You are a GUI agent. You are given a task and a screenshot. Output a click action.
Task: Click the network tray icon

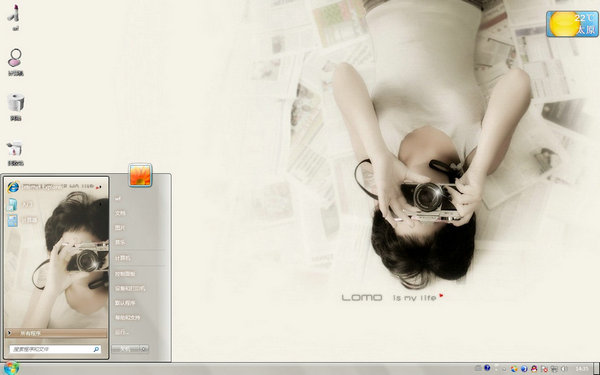click(x=554, y=368)
